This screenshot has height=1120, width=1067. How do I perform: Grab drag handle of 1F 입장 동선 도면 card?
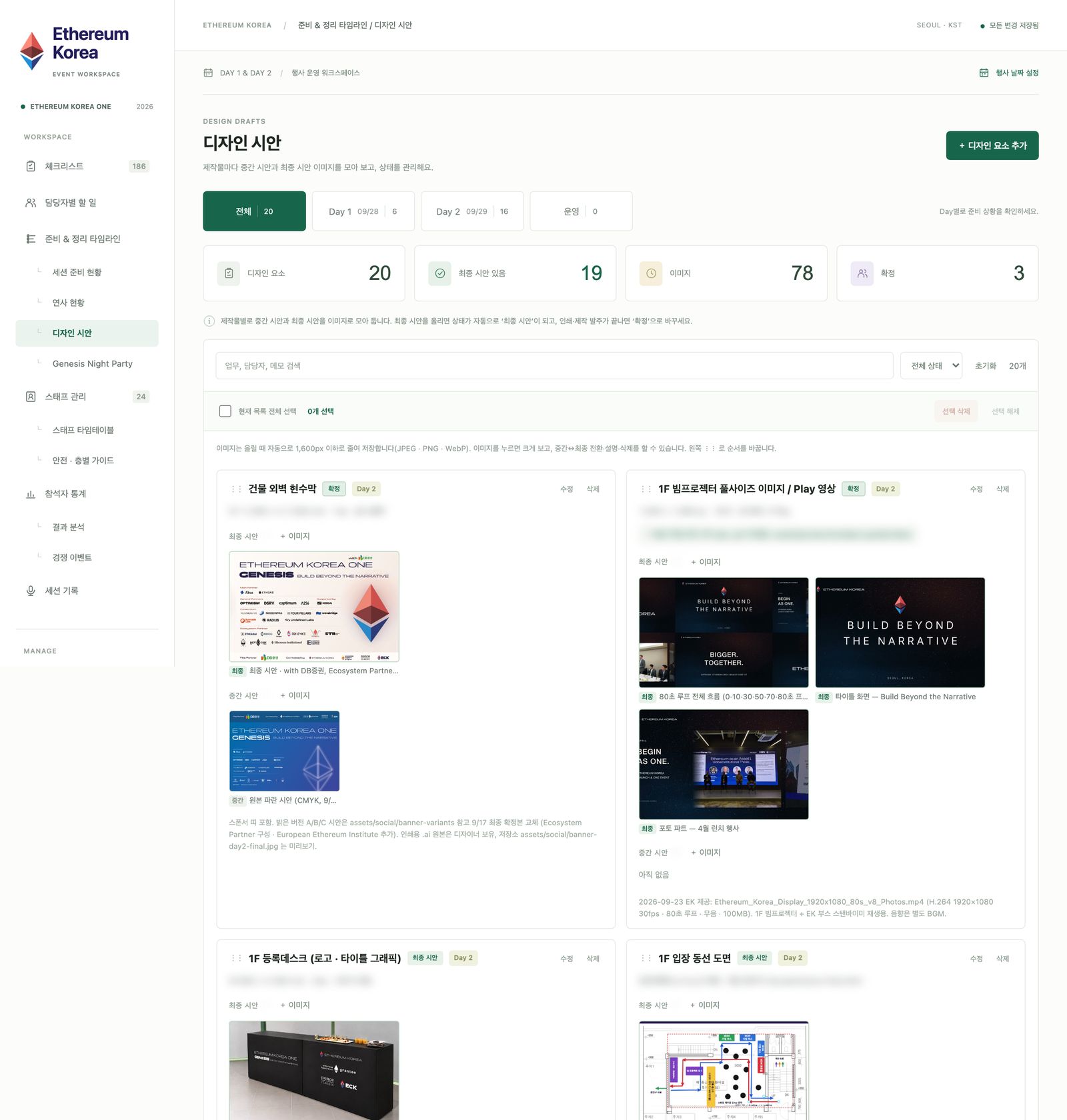tap(646, 958)
